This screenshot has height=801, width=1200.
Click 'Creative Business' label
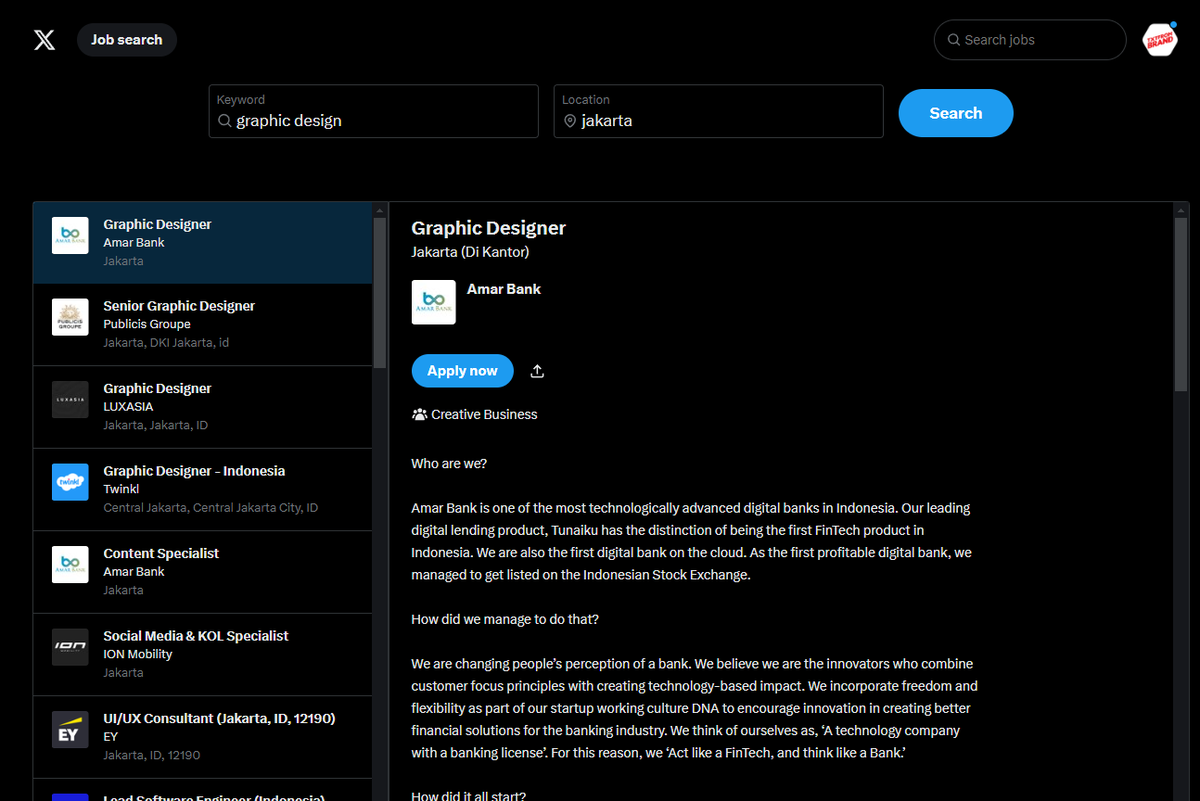coord(484,414)
